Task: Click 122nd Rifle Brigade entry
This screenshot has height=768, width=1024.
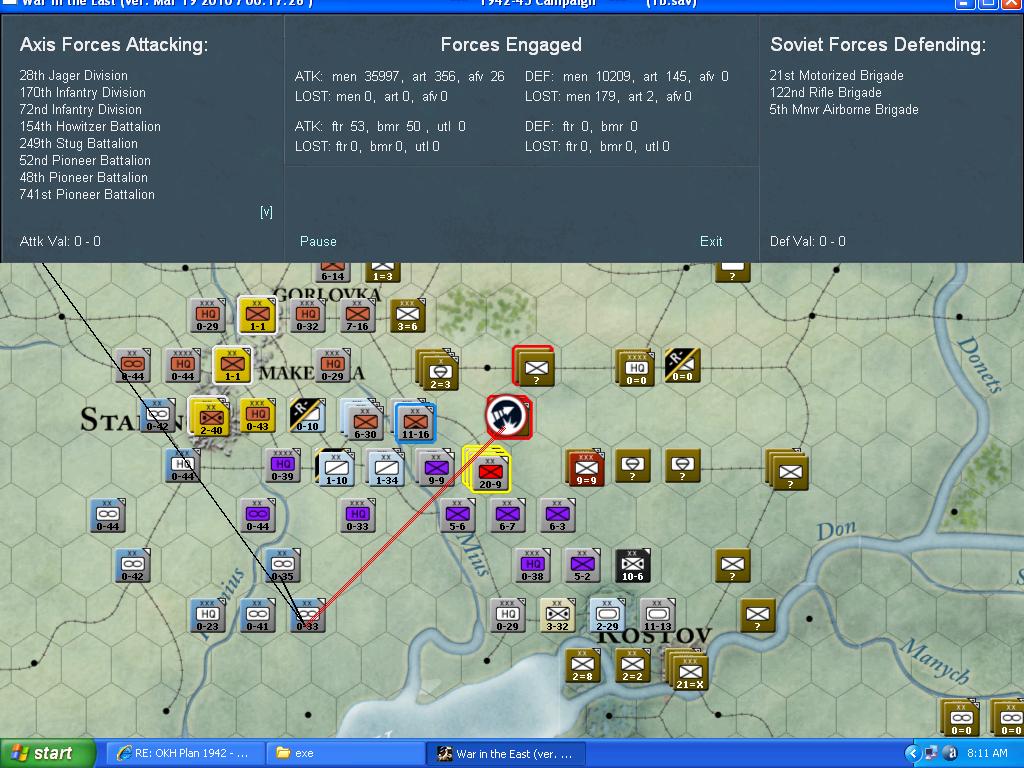Action: pos(825,93)
